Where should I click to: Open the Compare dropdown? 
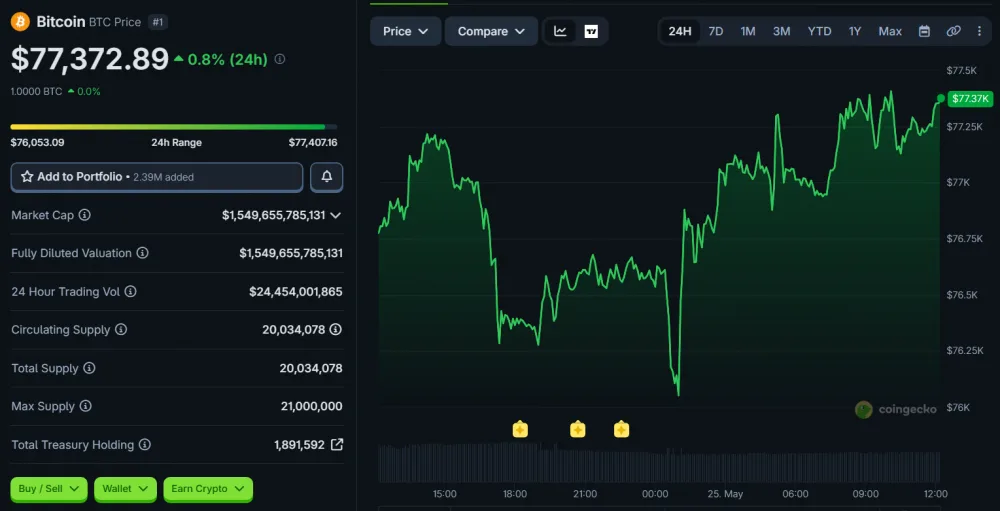(x=491, y=31)
